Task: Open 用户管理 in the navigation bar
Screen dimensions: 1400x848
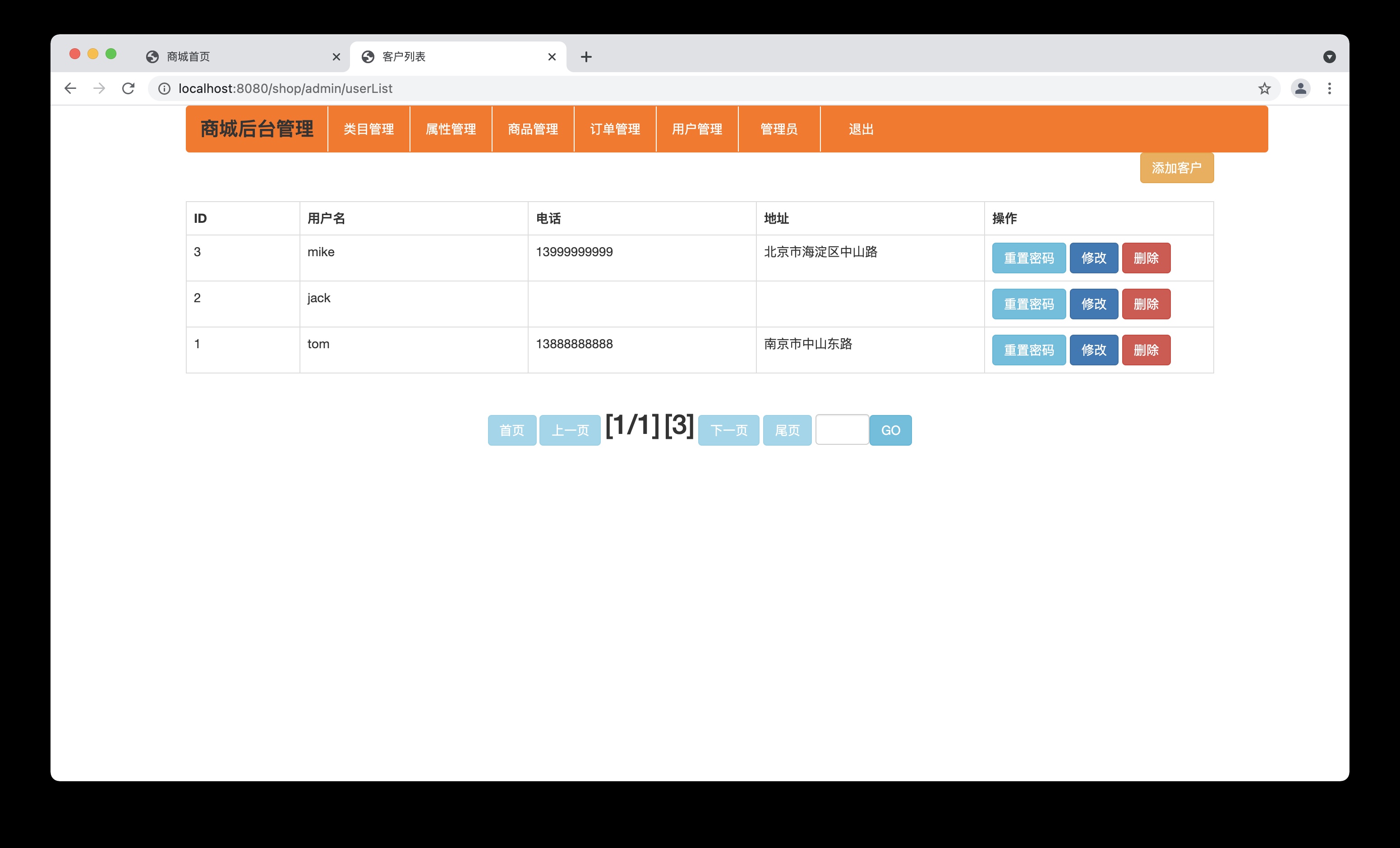Action: pyautogui.click(x=697, y=129)
